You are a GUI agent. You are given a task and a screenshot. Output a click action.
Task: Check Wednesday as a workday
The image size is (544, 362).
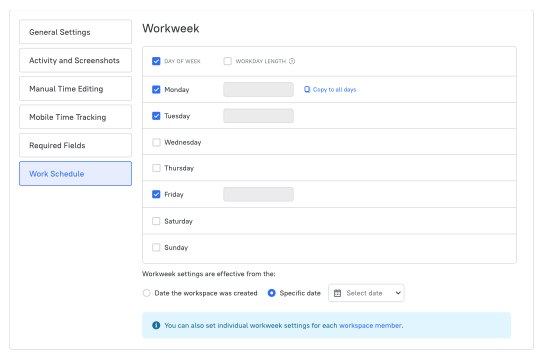click(156, 142)
